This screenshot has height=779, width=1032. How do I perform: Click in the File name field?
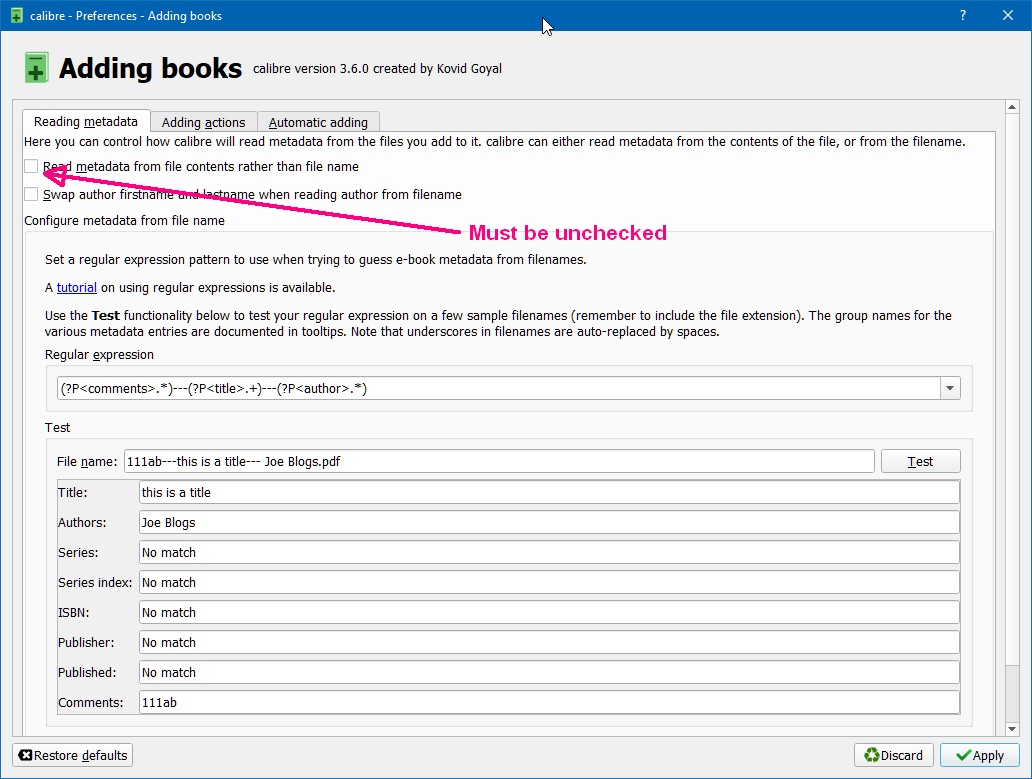499,461
